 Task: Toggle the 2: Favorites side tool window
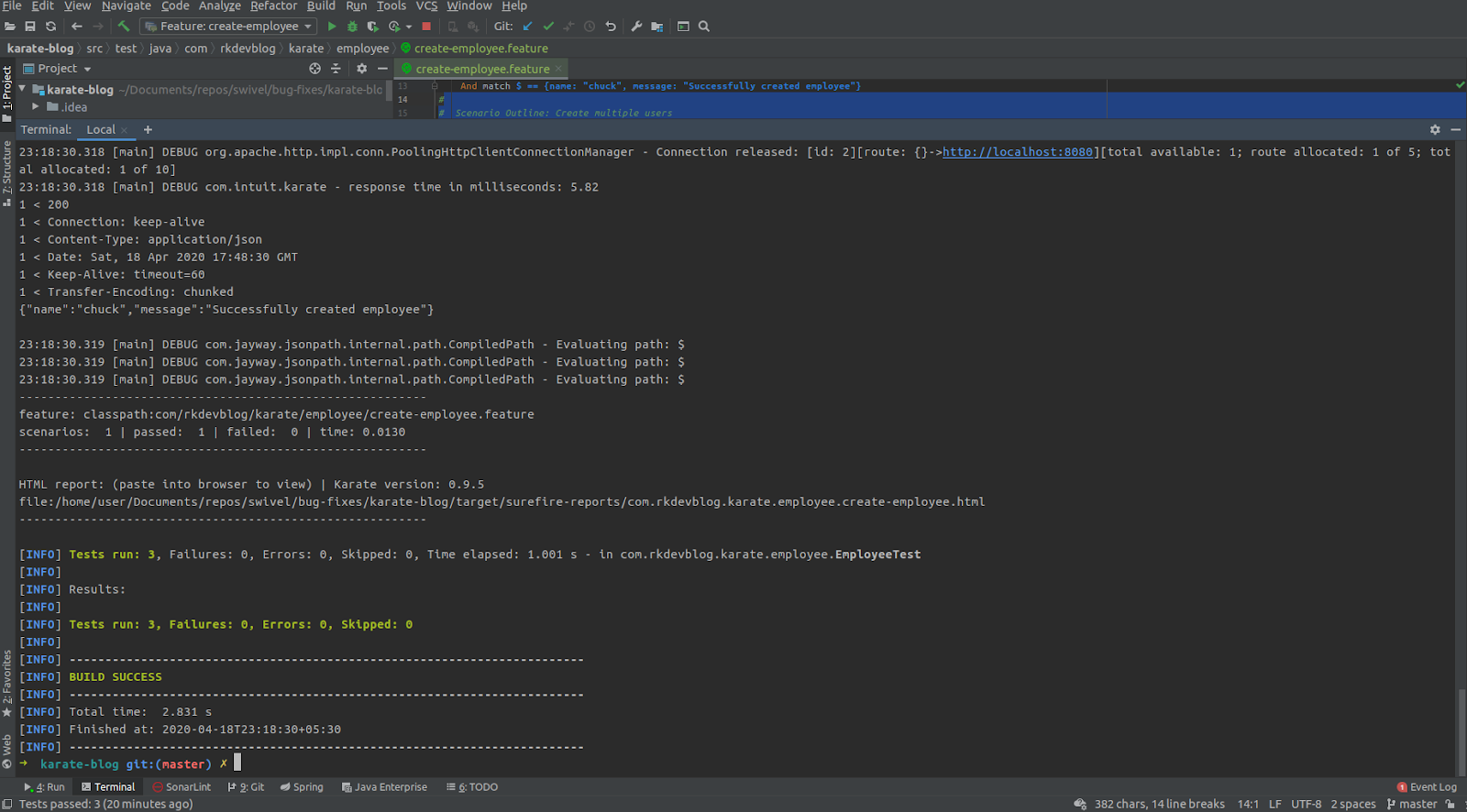[6, 683]
